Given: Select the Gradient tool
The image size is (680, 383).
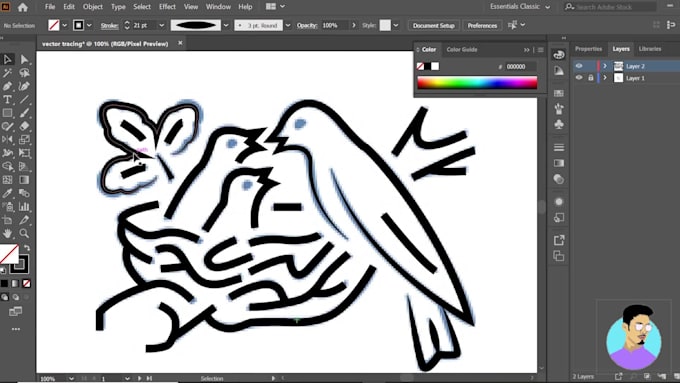Looking at the screenshot, I should click(x=24, y=180).
